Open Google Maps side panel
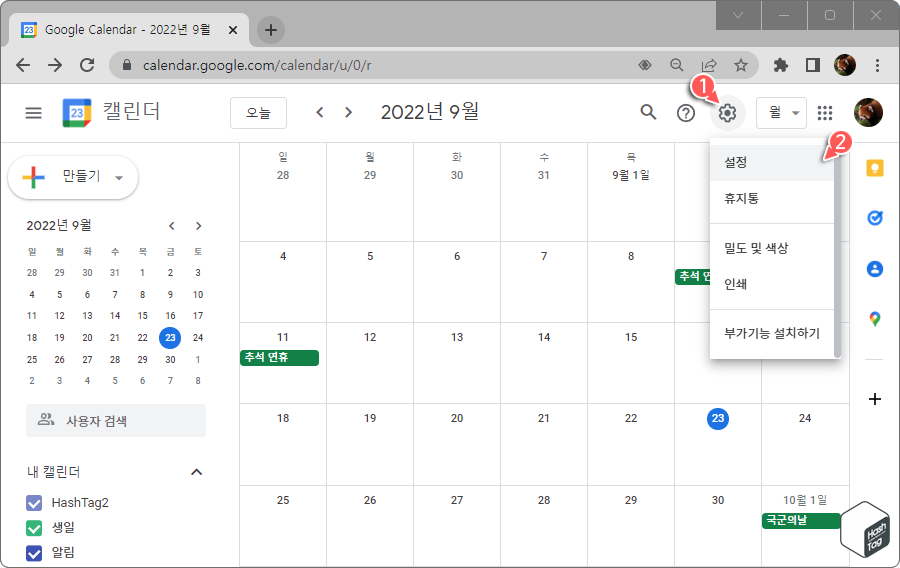Viewport: 900px width, 568px height. (875, 318)
